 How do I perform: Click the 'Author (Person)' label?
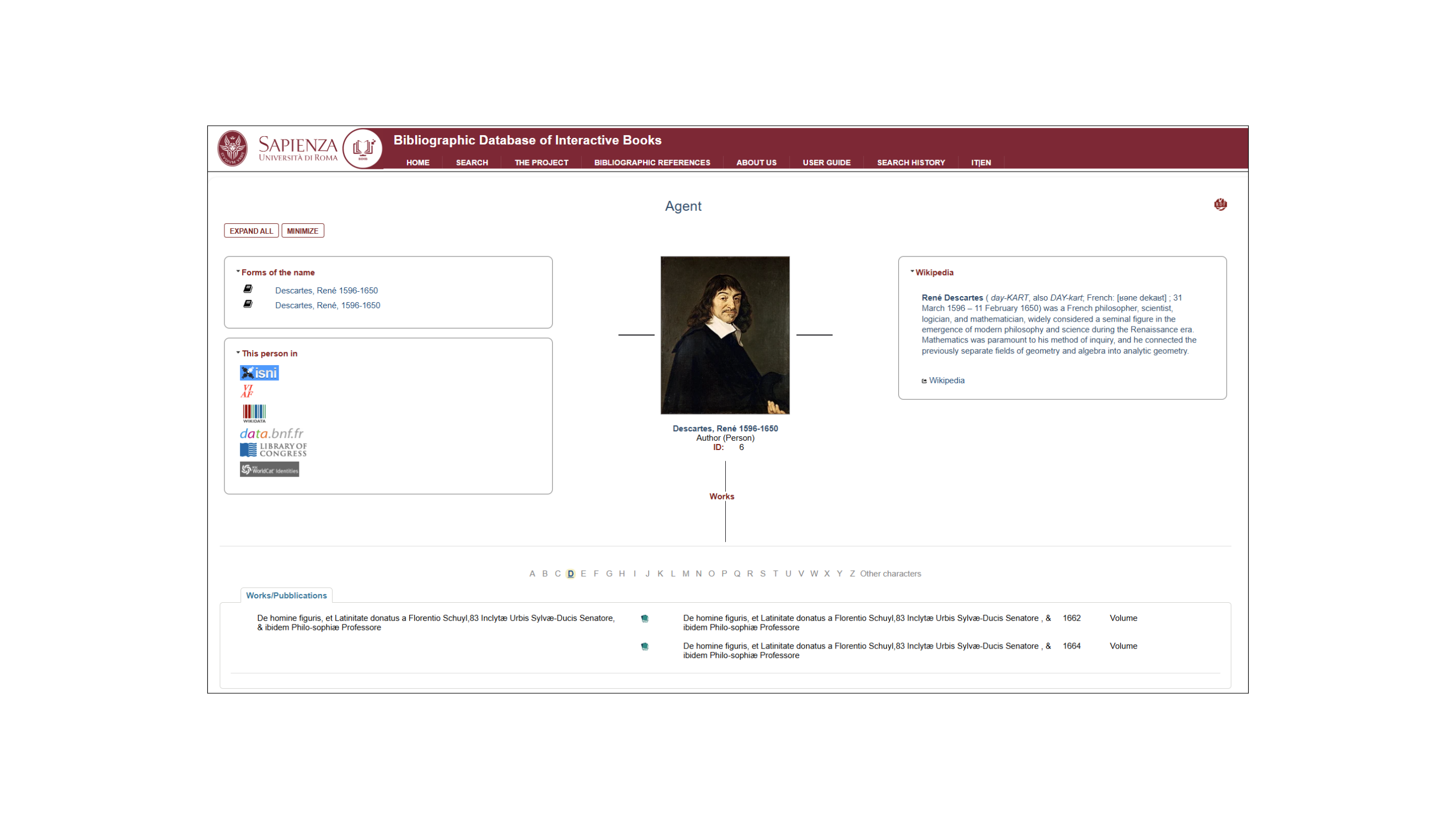coord(725,438)
